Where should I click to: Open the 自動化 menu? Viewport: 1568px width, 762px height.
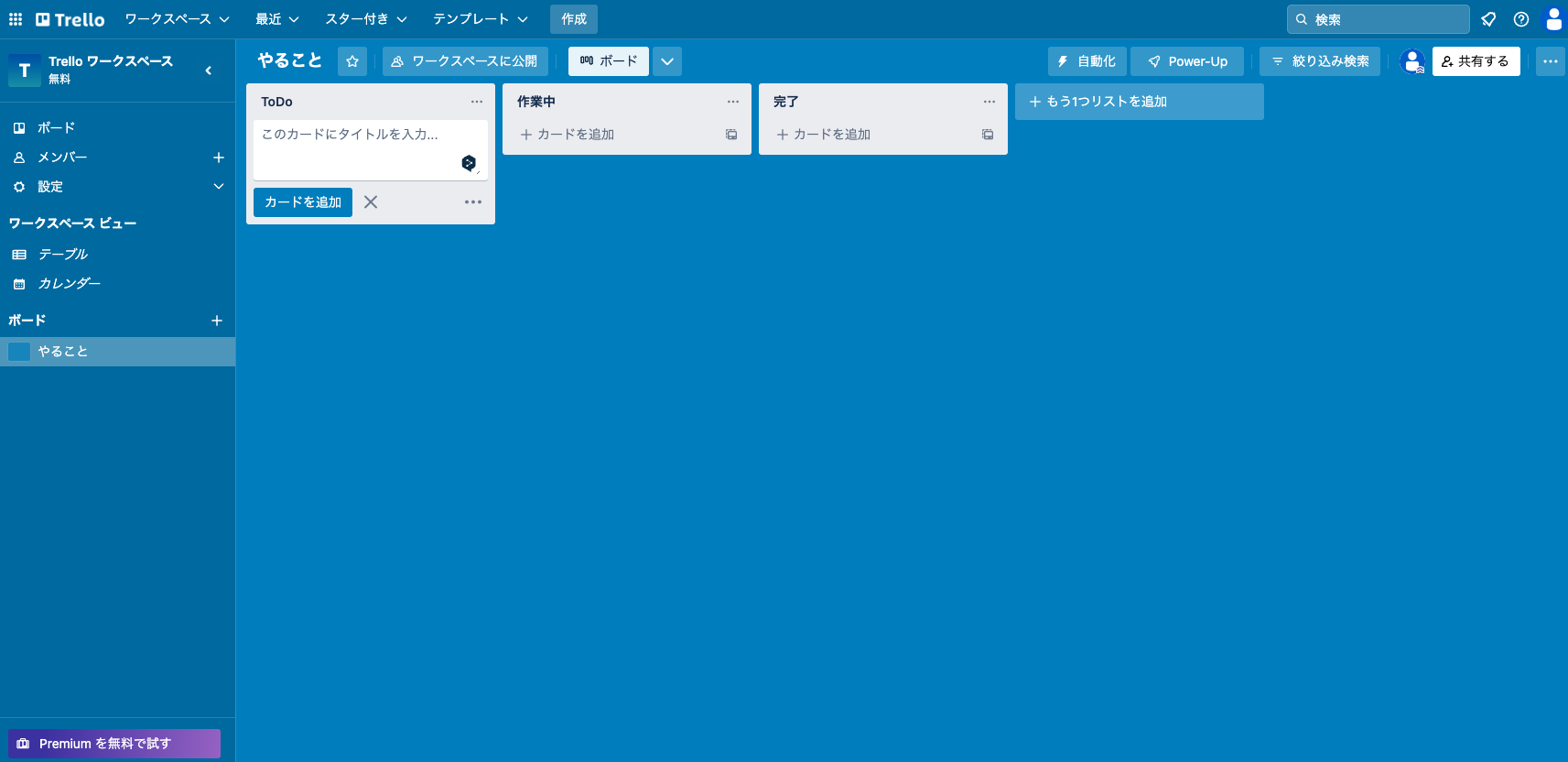point(1087,61)
